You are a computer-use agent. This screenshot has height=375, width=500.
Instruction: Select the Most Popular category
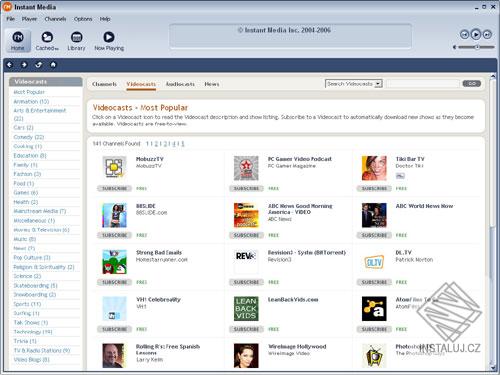[x=29, y=92]
